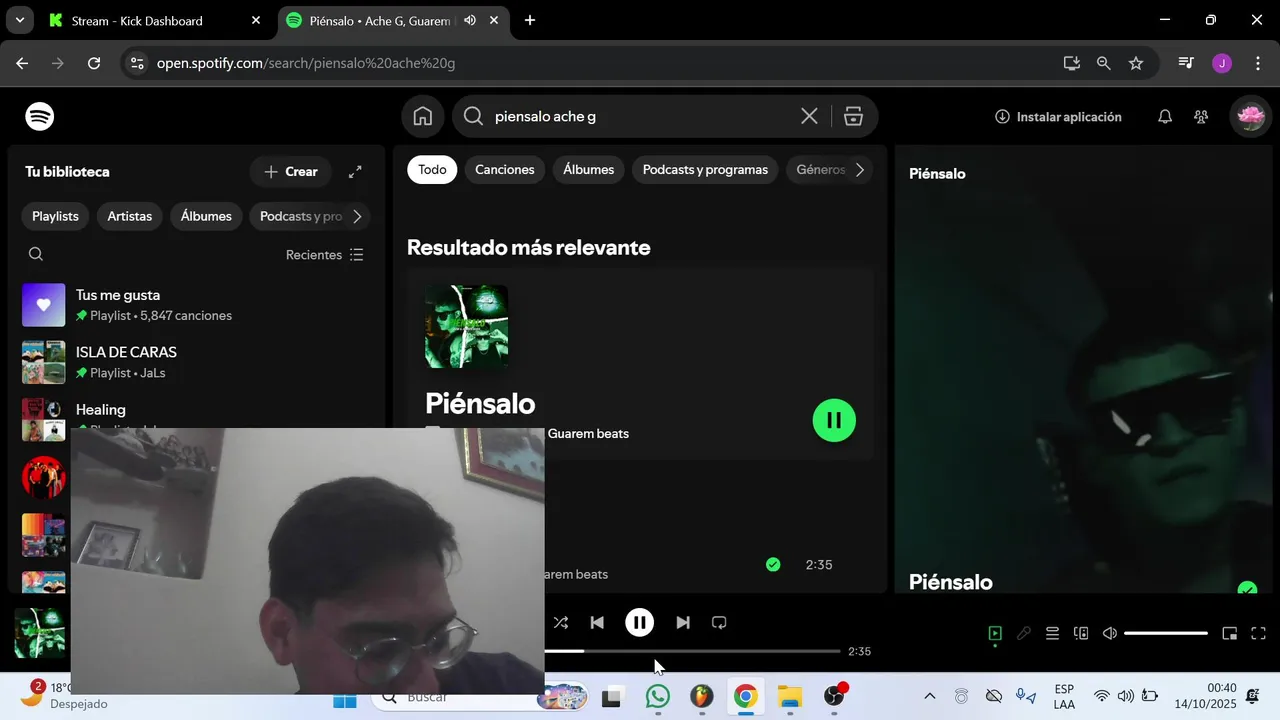Open the Crear menu button
This screenshot has height=720, width=1280.
(291, 172)
